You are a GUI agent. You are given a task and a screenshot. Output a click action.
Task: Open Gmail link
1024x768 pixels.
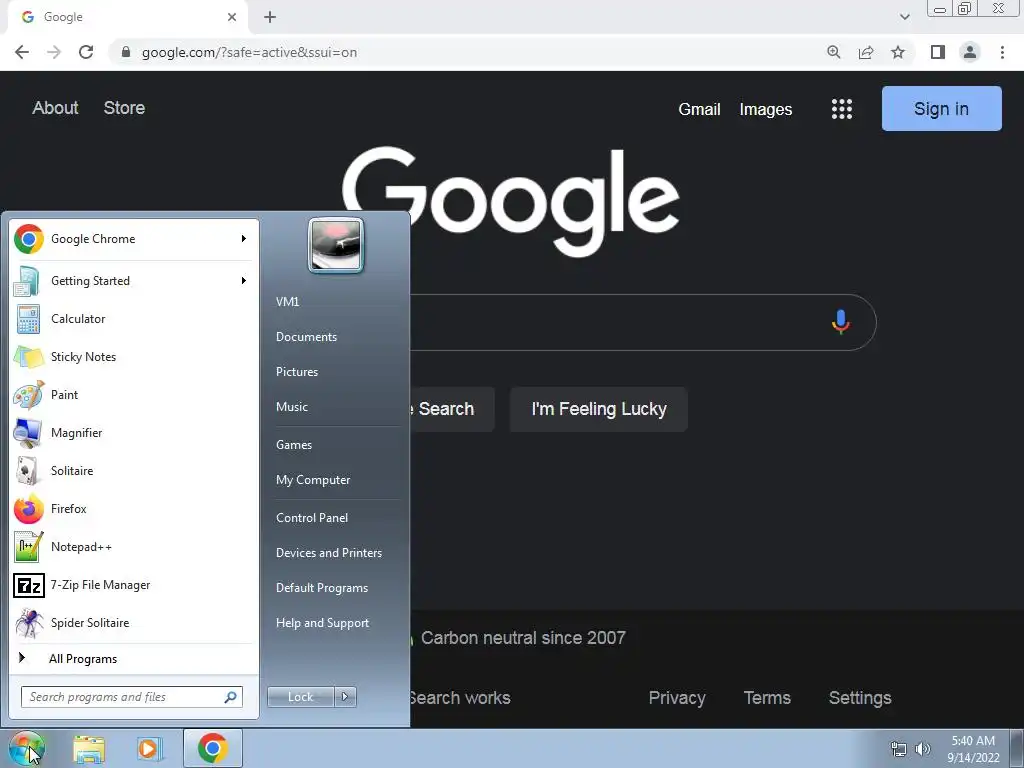(699, 109)
